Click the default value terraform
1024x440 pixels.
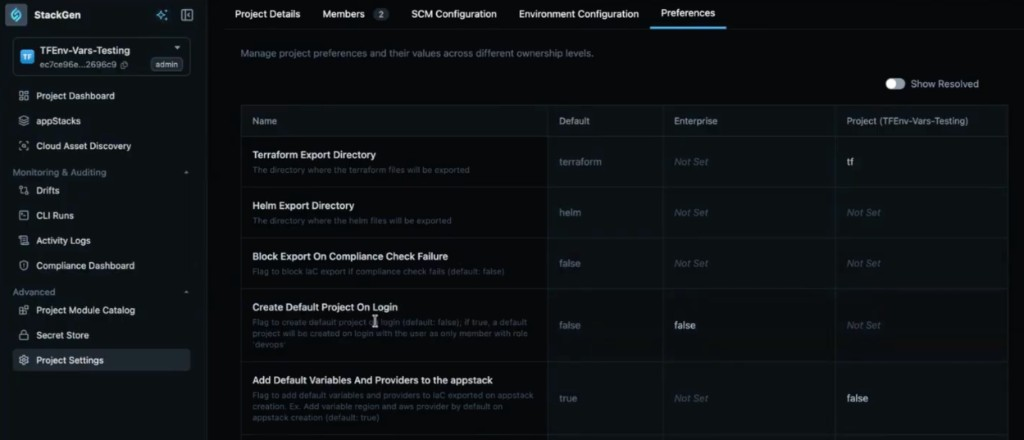pyautogui.click(x=580, y=162)
